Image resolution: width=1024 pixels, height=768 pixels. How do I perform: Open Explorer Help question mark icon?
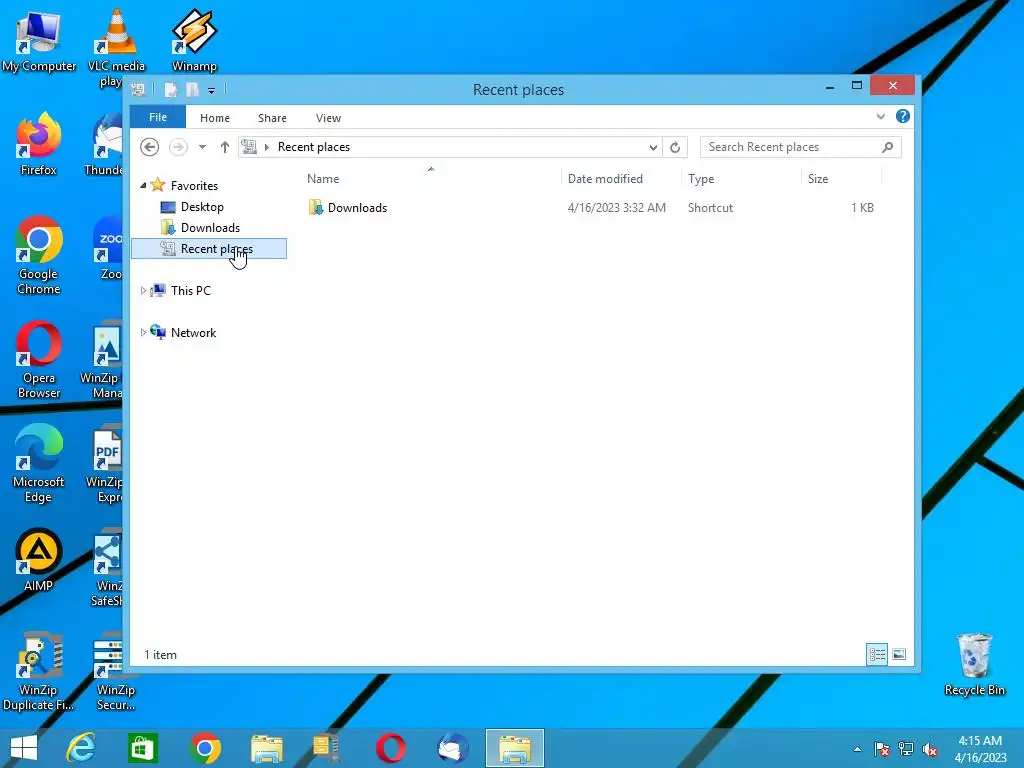(x=903, y=116)
